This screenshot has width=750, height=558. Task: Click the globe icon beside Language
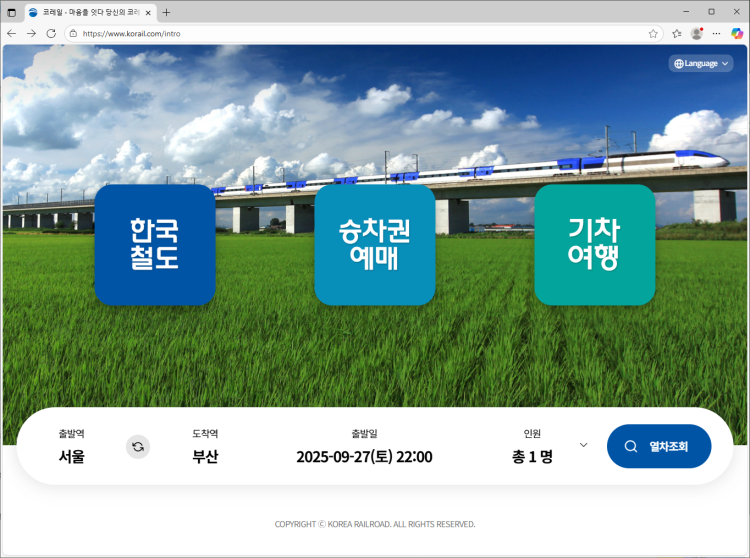679,64
